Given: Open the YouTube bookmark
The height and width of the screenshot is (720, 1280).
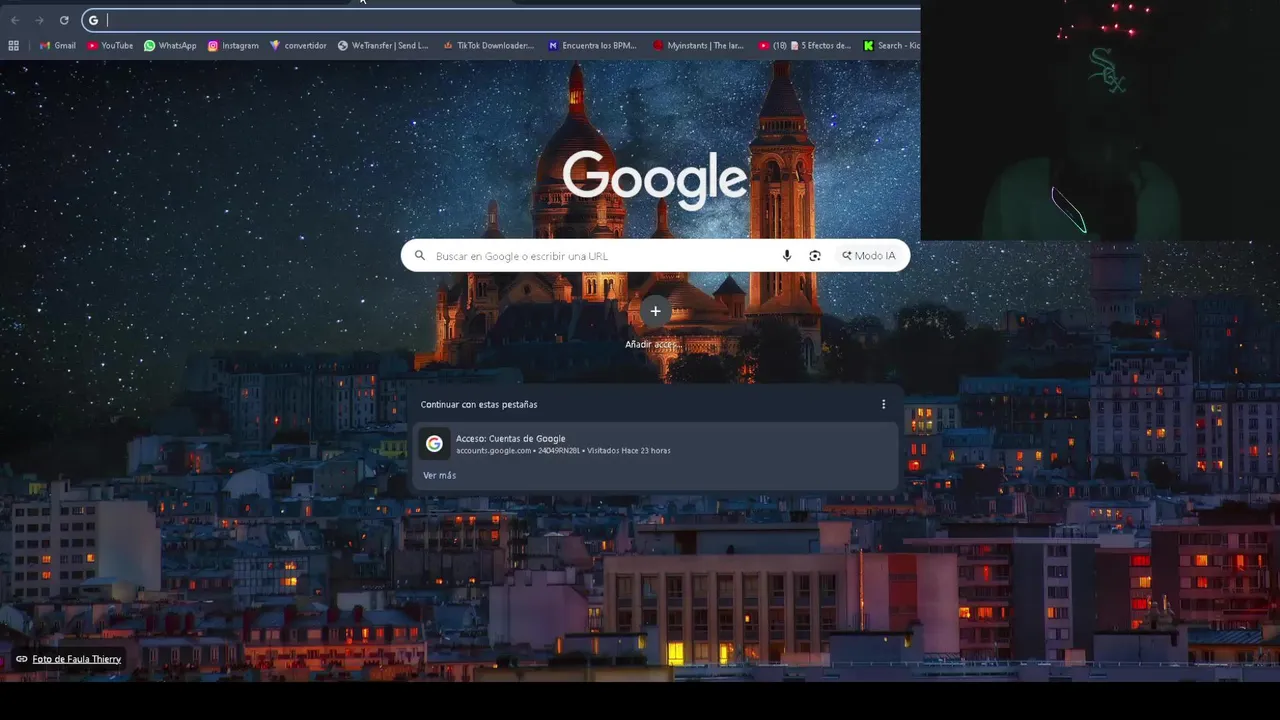Looking at the screenshot, I should [x=110, y=45].
